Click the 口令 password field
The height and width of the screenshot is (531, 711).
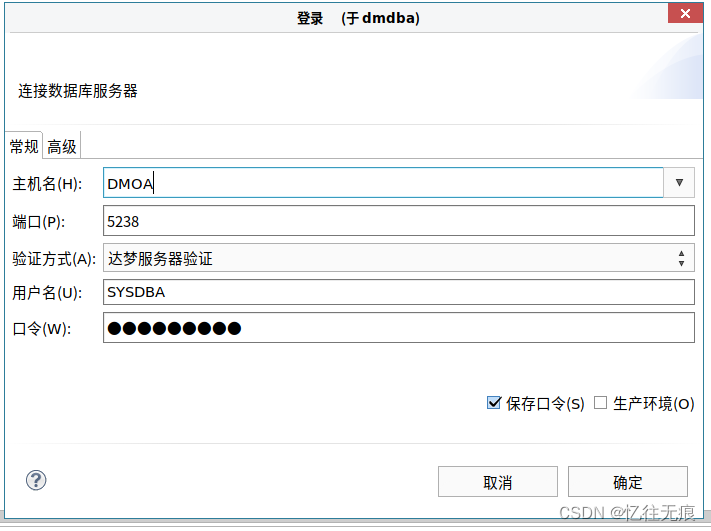pyautogui.click(x=399, y=327)
